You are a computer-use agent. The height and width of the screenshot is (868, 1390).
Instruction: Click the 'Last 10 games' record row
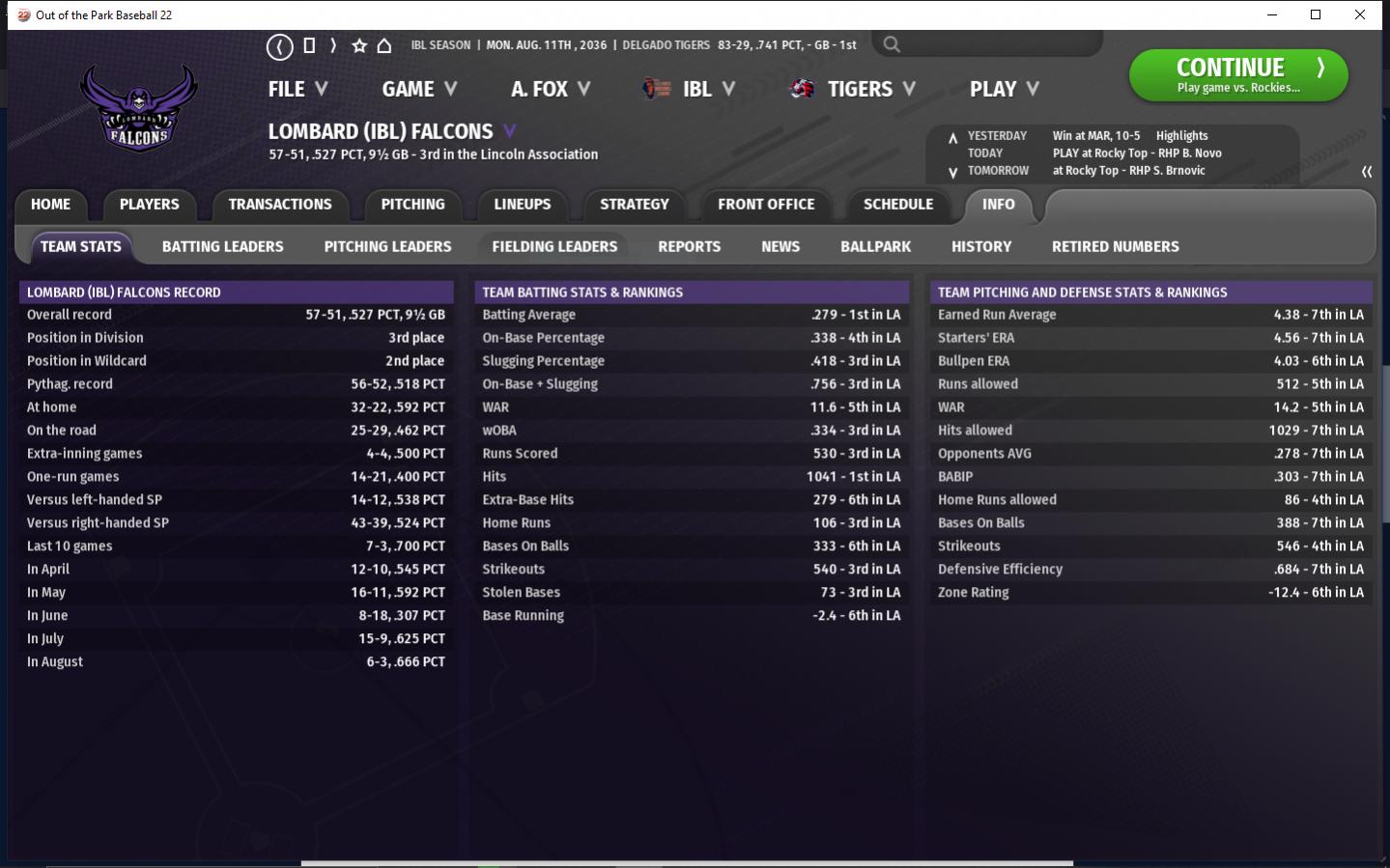click(x=236, y=546)
